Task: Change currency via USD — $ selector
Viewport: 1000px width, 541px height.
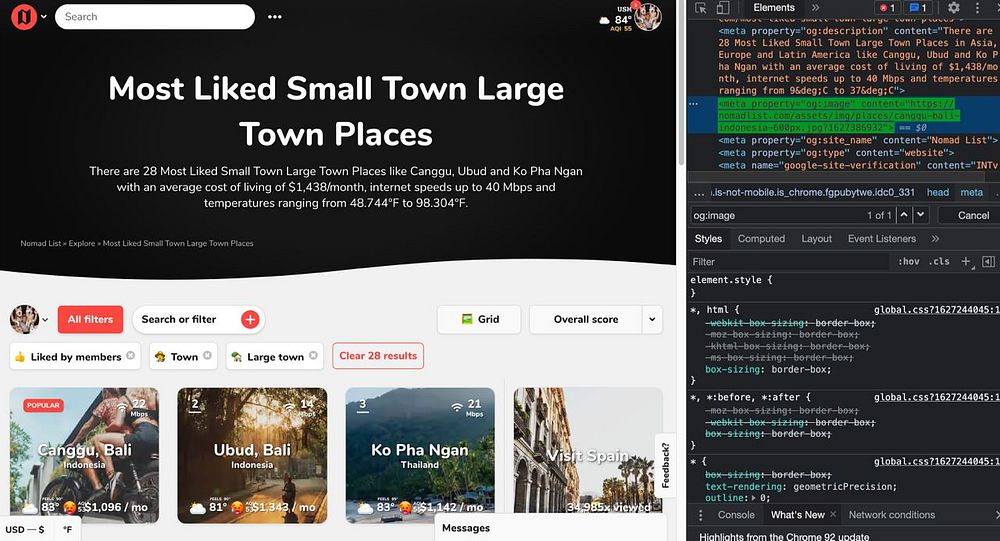Action: point(25,529)
